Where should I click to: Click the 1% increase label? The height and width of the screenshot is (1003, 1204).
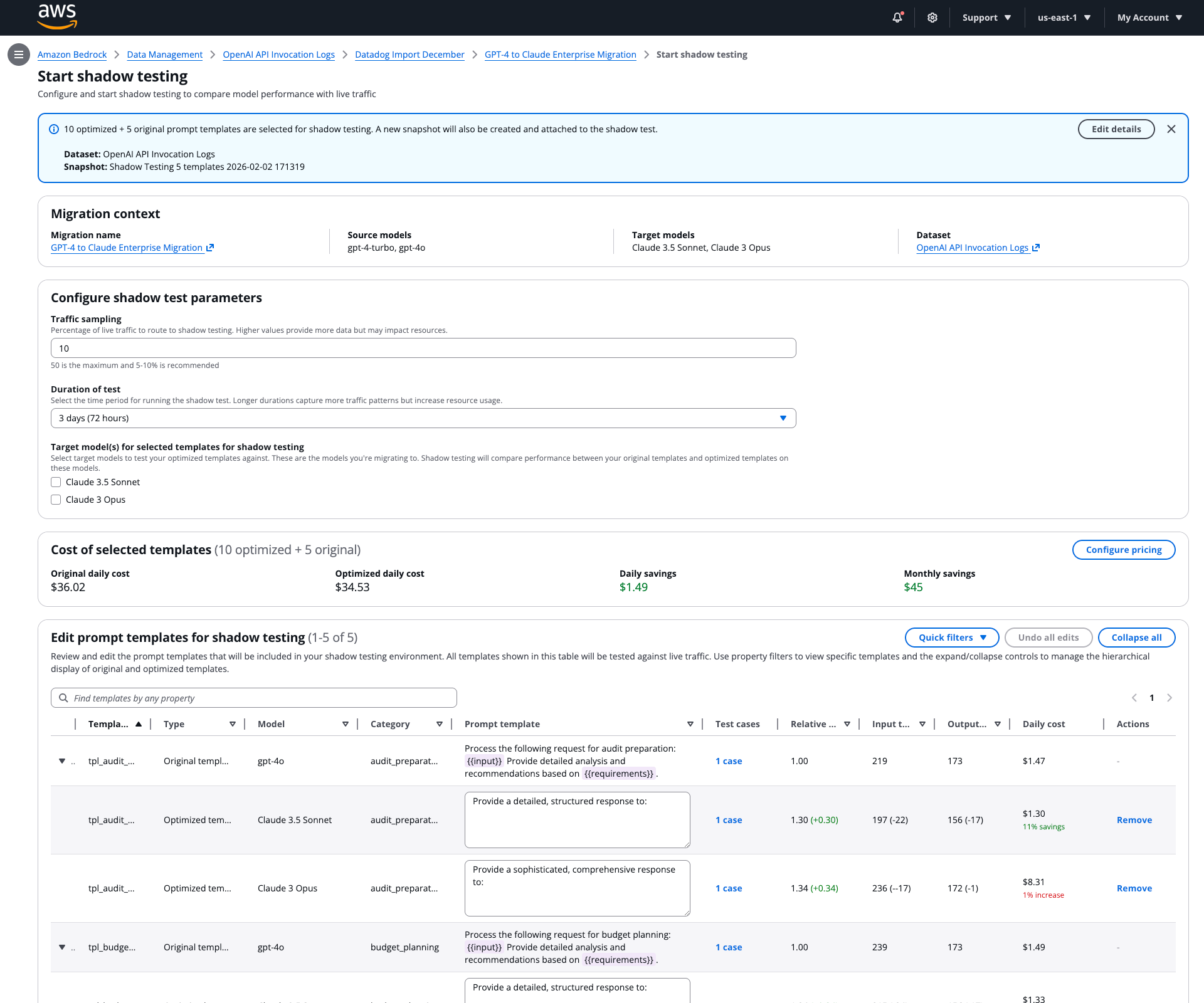(1043, 895)
